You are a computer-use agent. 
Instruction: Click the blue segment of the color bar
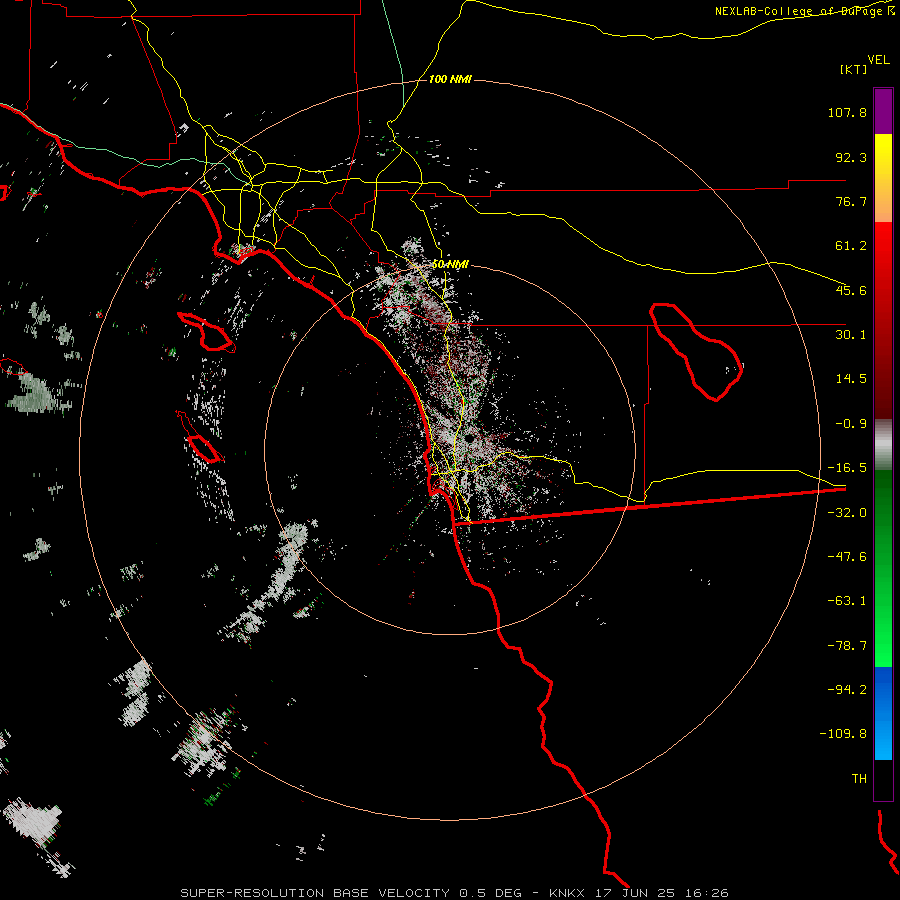(883, 713)
